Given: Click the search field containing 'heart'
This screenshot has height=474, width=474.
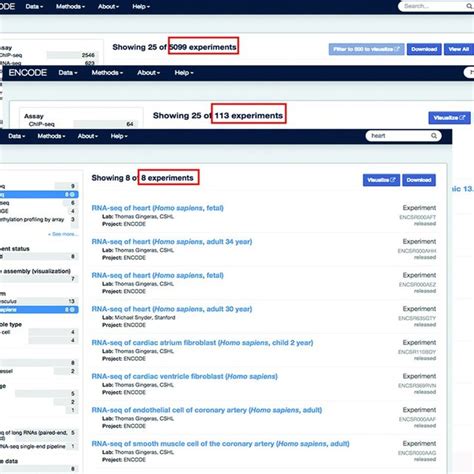Looking at the screenshot, I should 404,136.
